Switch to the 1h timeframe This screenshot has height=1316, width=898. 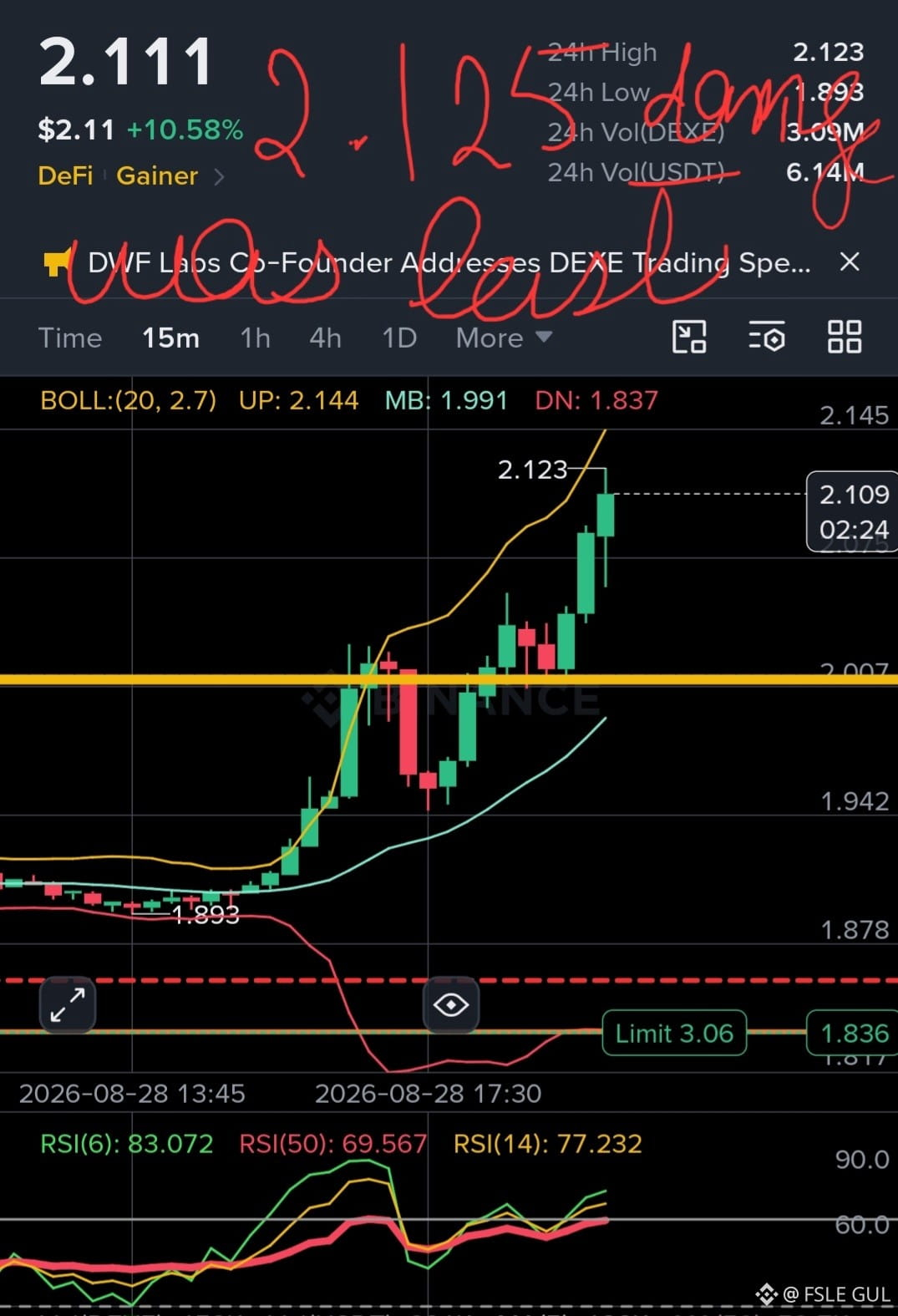255,338
